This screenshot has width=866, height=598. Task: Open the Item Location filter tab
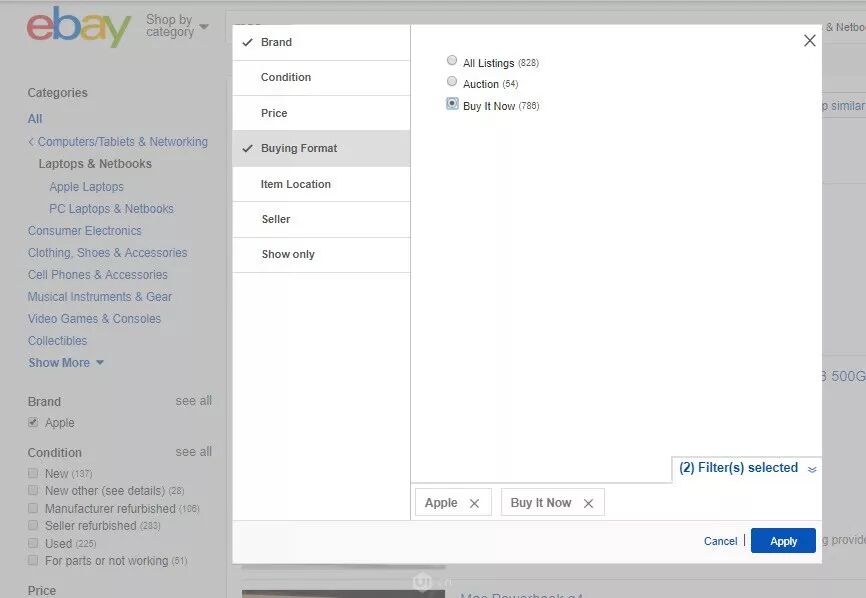[x=321, y=184]
